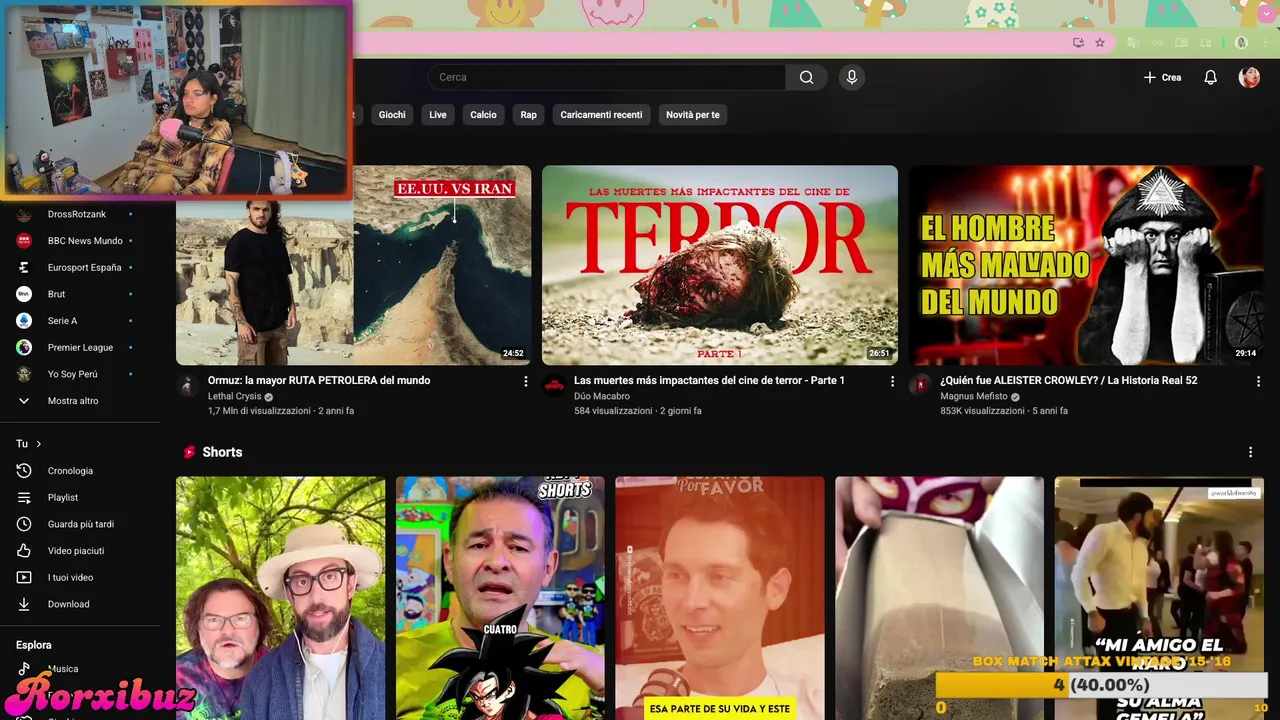Click the translate extension icon

click(x=1133, y=43)
